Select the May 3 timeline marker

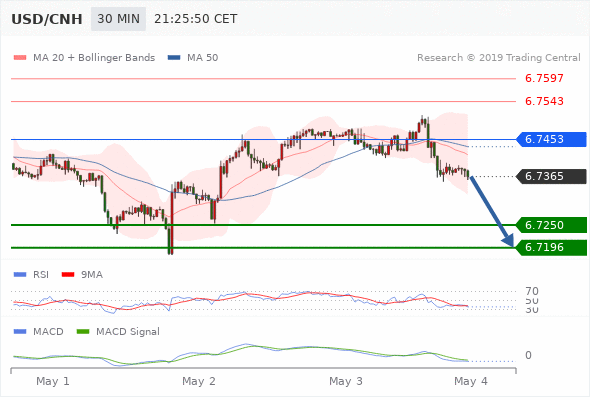click(345, 381)
